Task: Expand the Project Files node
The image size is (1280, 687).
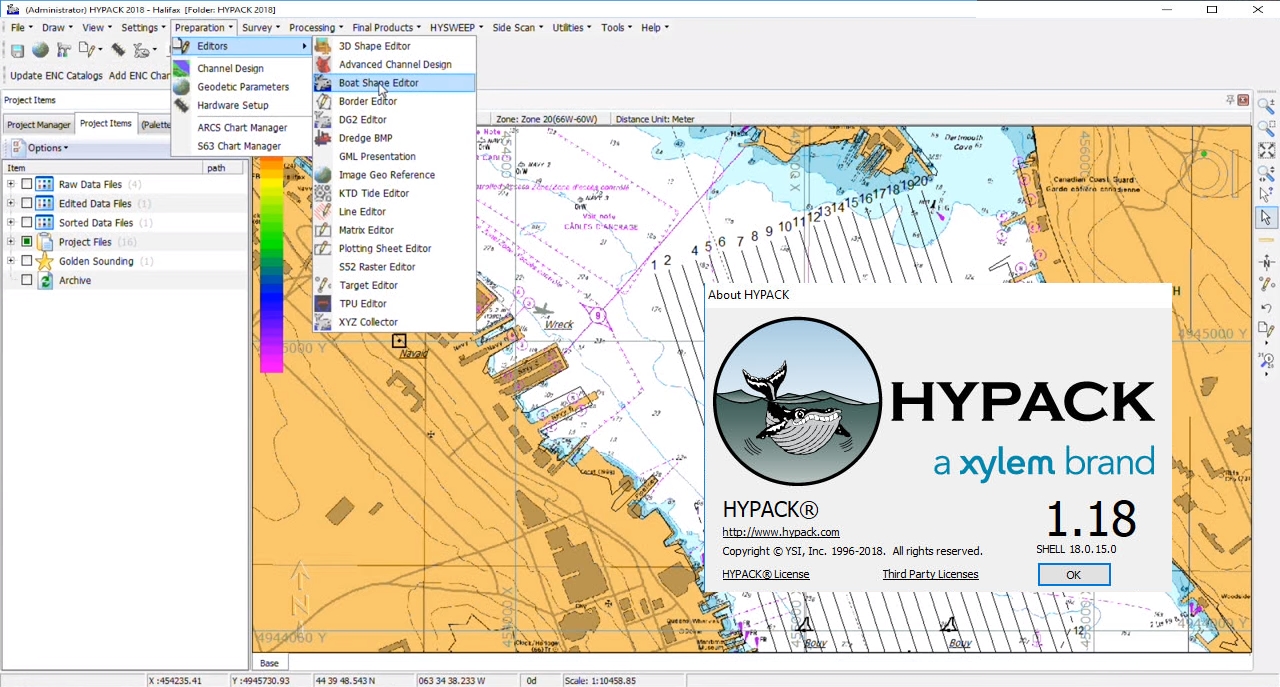Action: pos(11,242)
